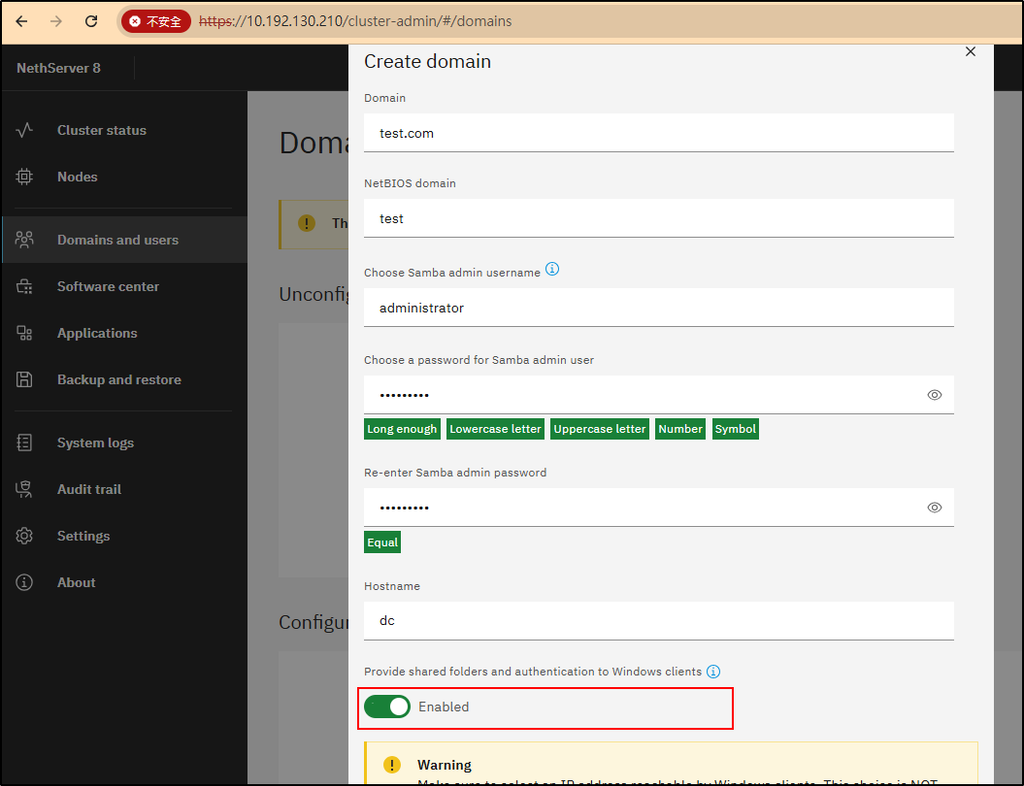
Task: Click the browser forward arrow
Action: tap(56, 22)
